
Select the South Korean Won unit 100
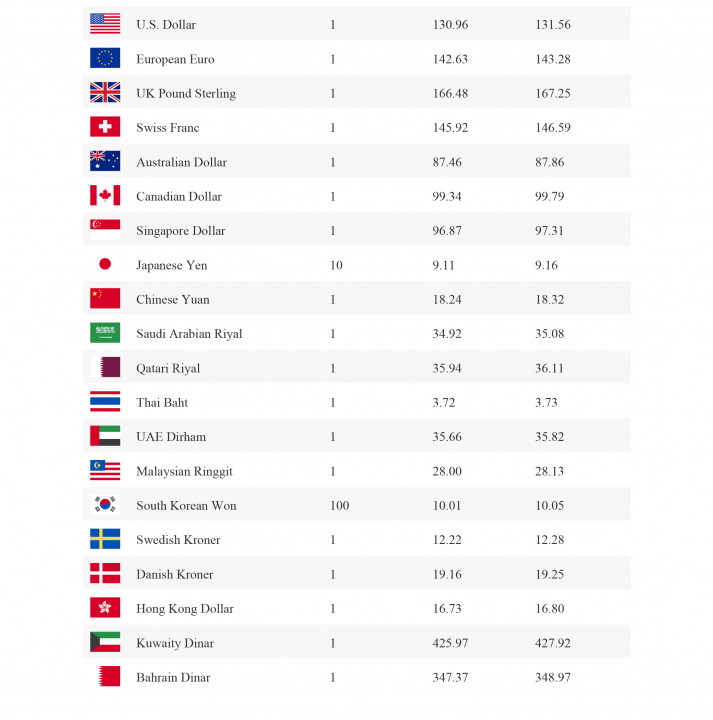340,506
